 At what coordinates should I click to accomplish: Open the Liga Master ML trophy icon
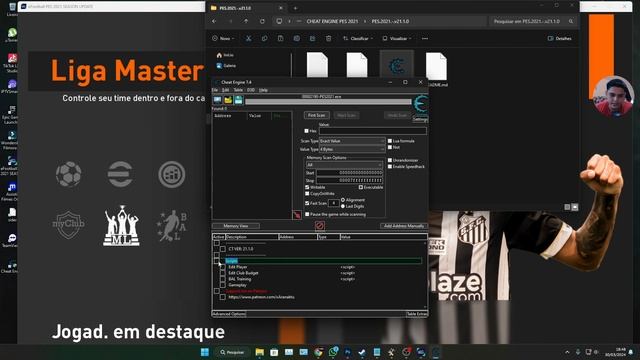pyautogui.click(x=122, y=226)
